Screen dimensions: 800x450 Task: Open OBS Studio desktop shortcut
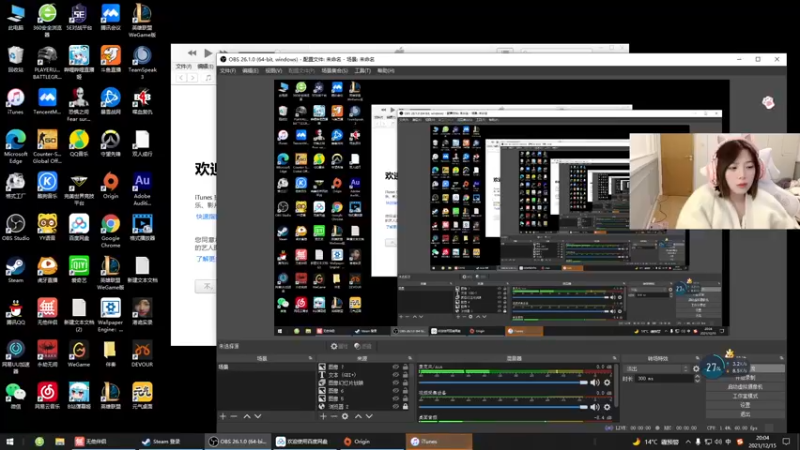click(x=15, y=228)
